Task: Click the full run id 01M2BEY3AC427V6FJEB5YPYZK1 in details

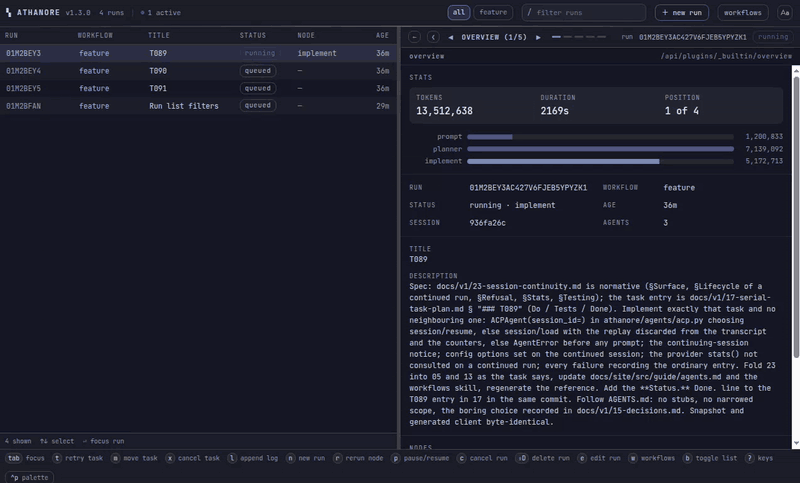Action: (528, 188)
